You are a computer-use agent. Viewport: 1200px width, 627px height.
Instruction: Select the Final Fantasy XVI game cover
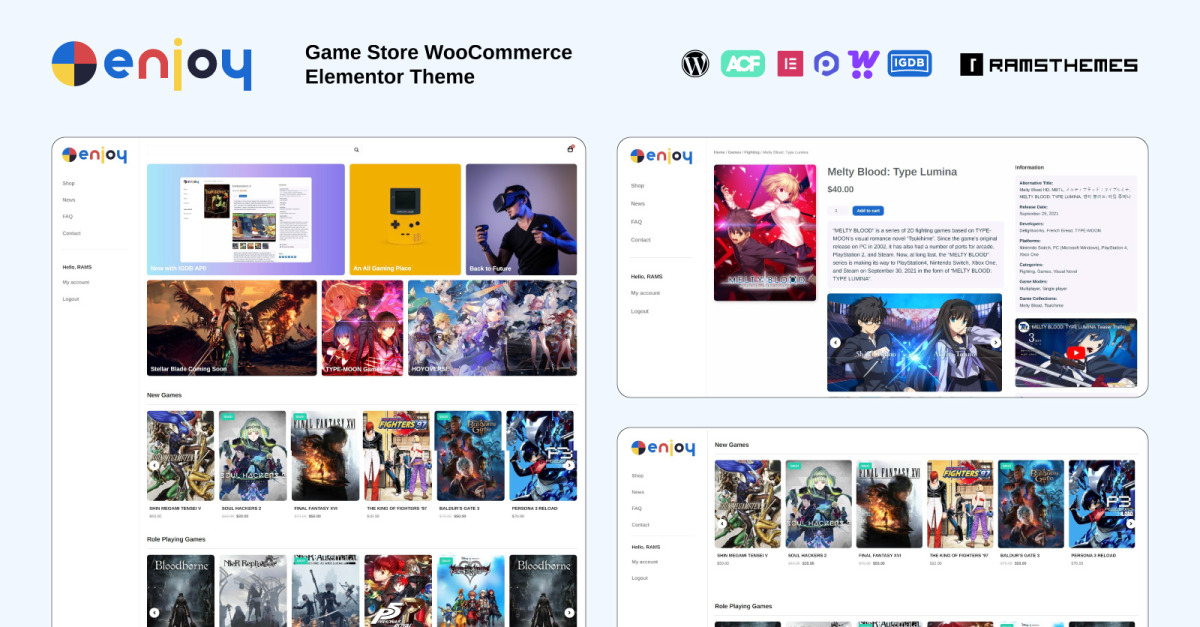[x=325, y=455]
